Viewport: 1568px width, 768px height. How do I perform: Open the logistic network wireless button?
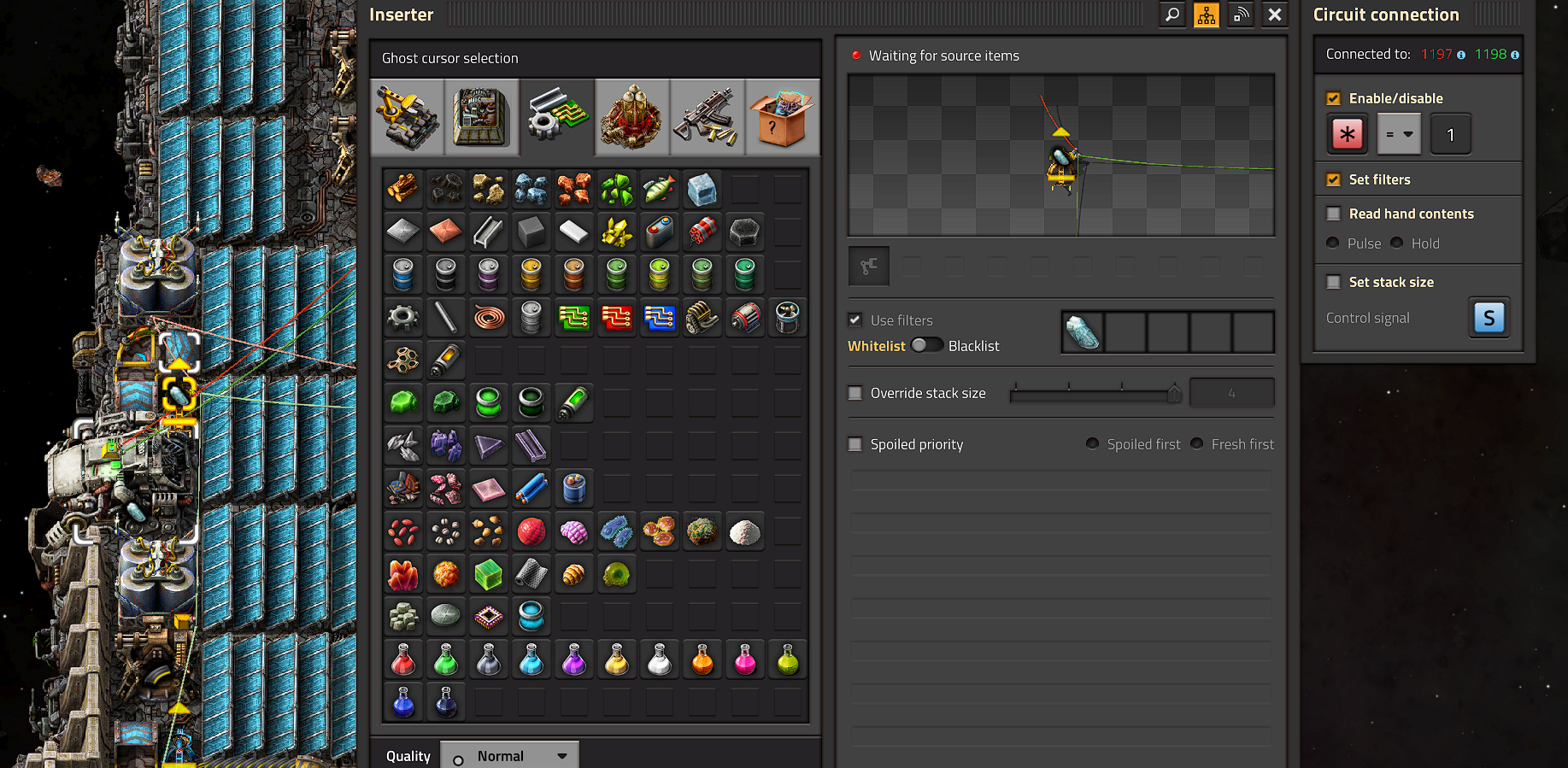[1241, 15]
